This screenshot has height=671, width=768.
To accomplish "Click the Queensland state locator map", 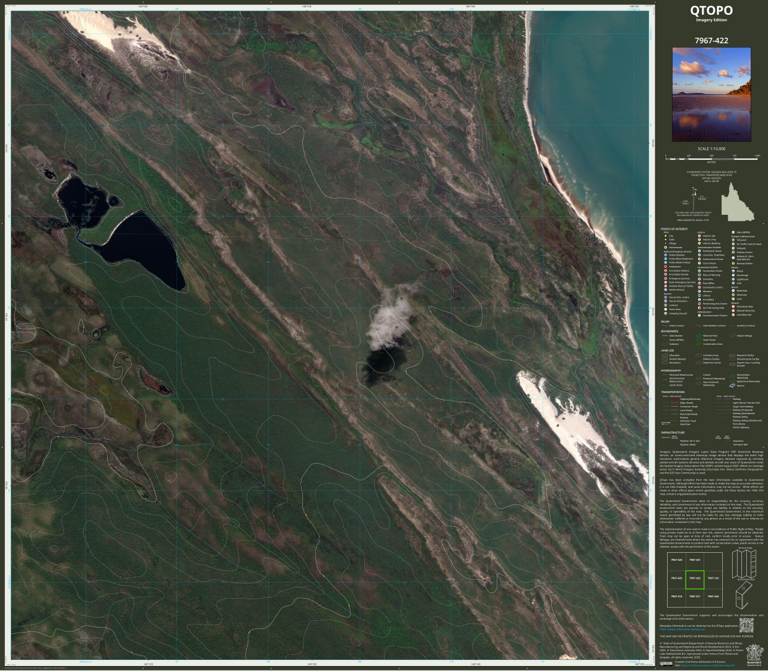I will point(737,202).
